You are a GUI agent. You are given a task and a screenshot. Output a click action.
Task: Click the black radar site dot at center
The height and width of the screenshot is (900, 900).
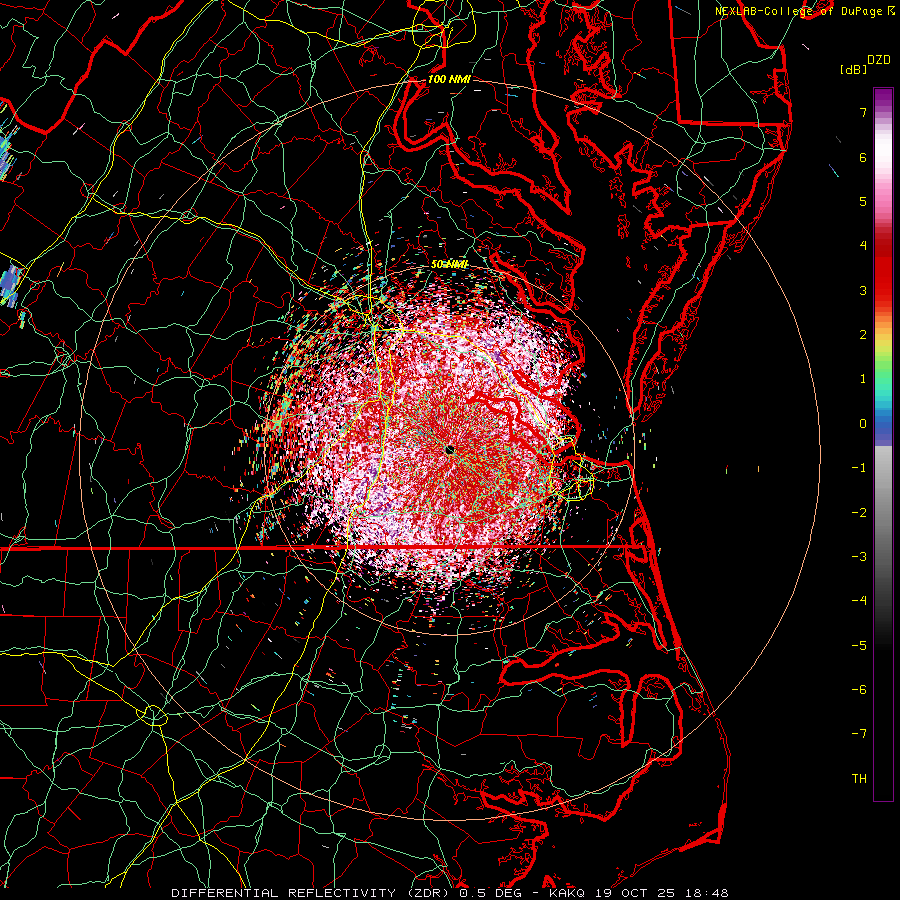[449, 450]
